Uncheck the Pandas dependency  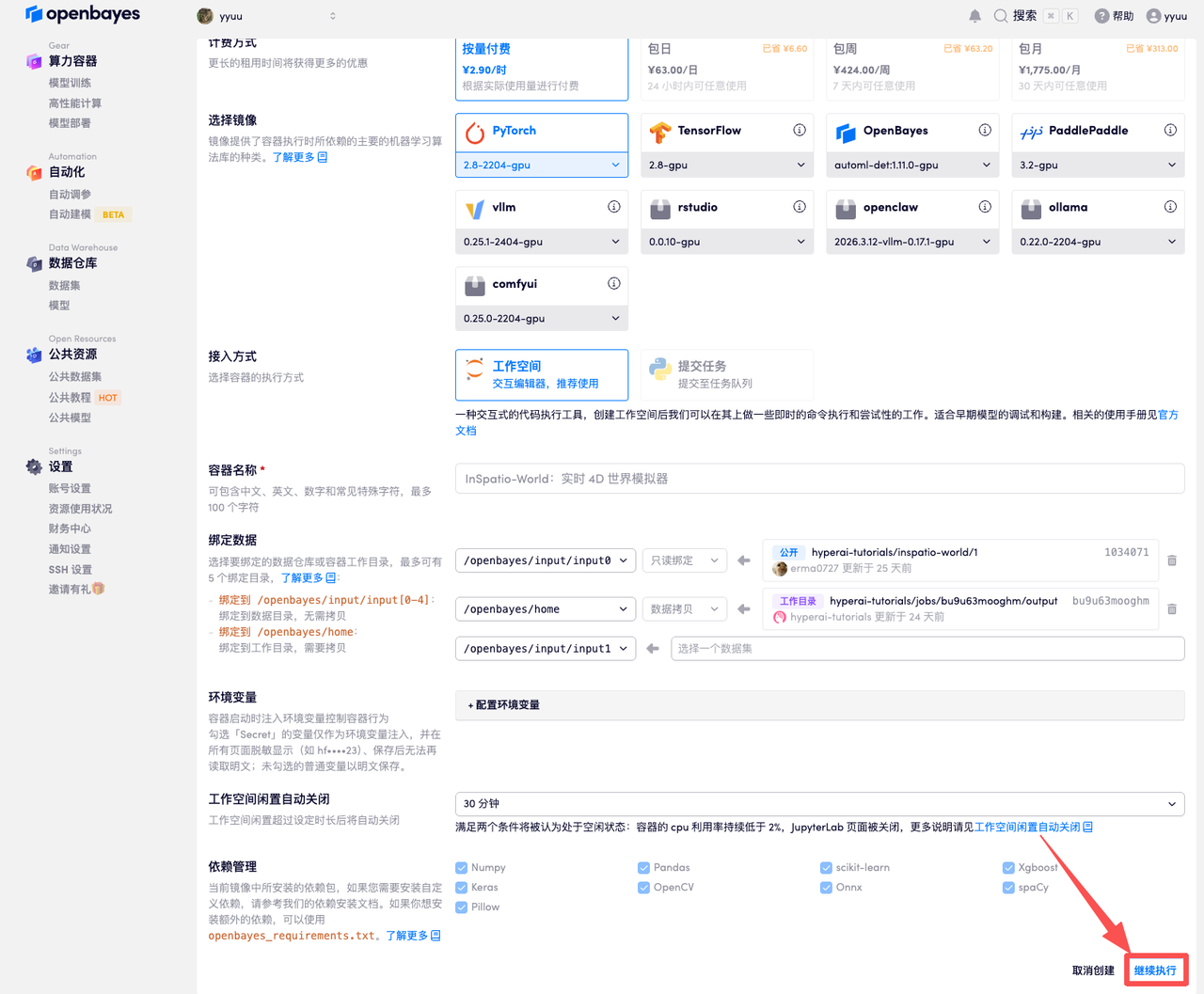point(643,868)
